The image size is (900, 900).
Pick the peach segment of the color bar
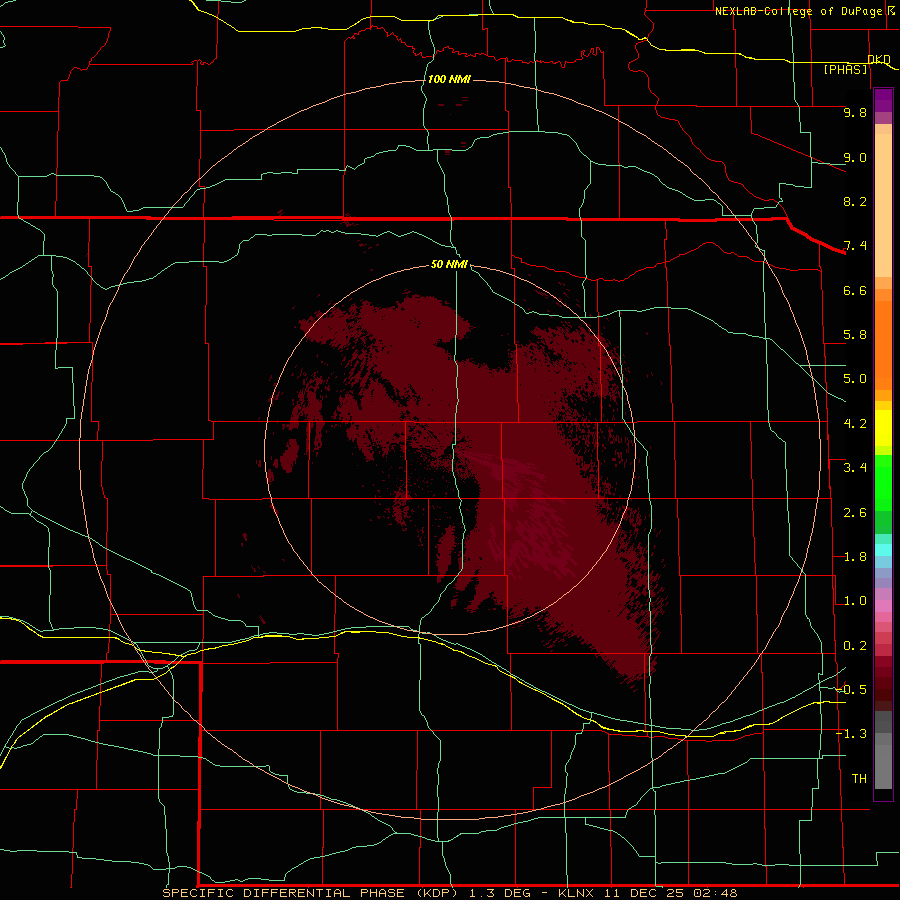pyautogui.click(x=883, y=204)
